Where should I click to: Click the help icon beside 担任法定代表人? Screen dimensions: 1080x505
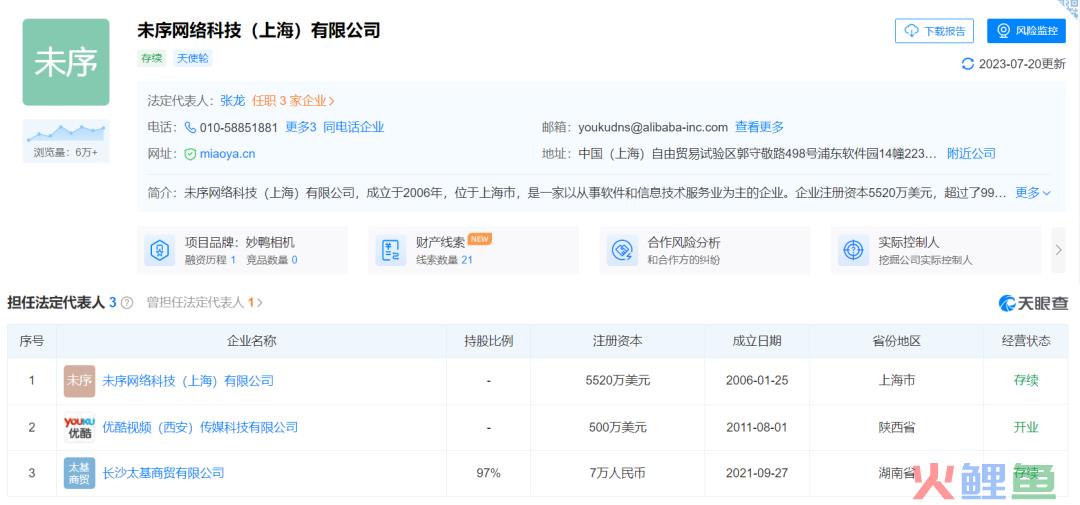(x=127, y=302)
